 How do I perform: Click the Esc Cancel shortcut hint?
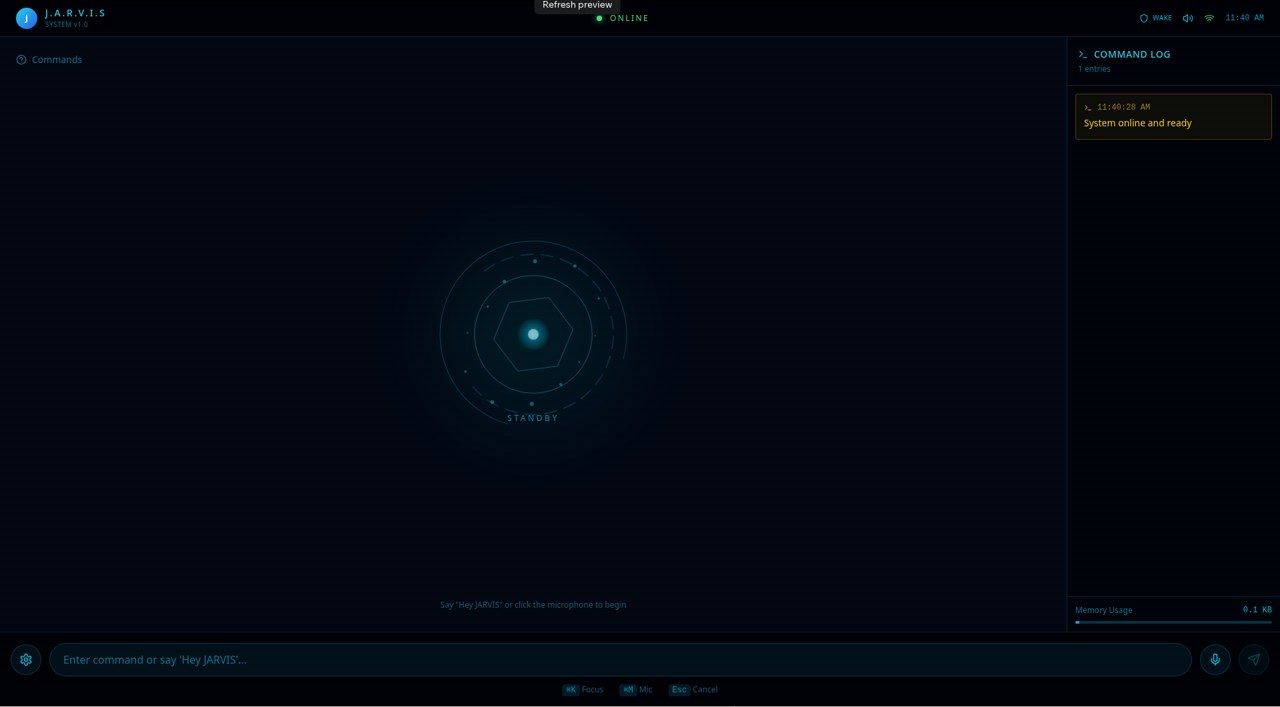coord(693,689)
